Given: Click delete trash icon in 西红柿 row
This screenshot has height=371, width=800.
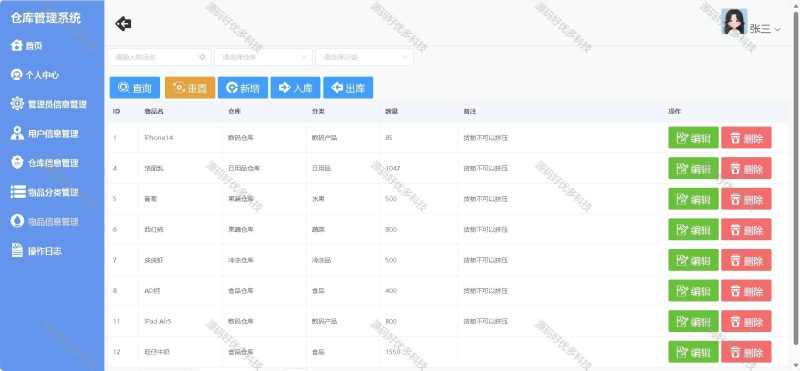Looking at the screenshot, I should click(735, 230).
